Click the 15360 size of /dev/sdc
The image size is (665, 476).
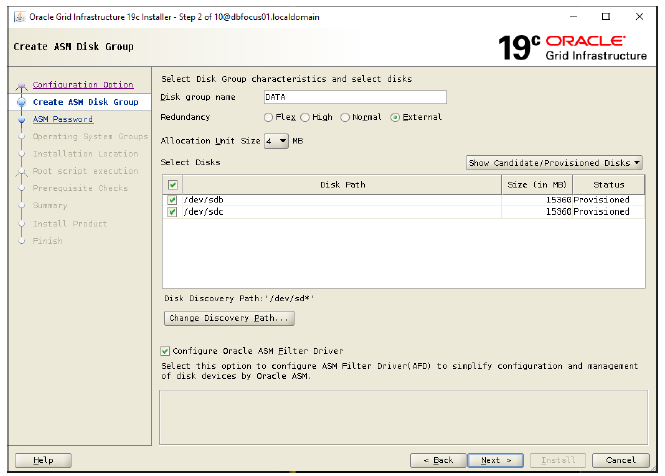tap(559, 212)
